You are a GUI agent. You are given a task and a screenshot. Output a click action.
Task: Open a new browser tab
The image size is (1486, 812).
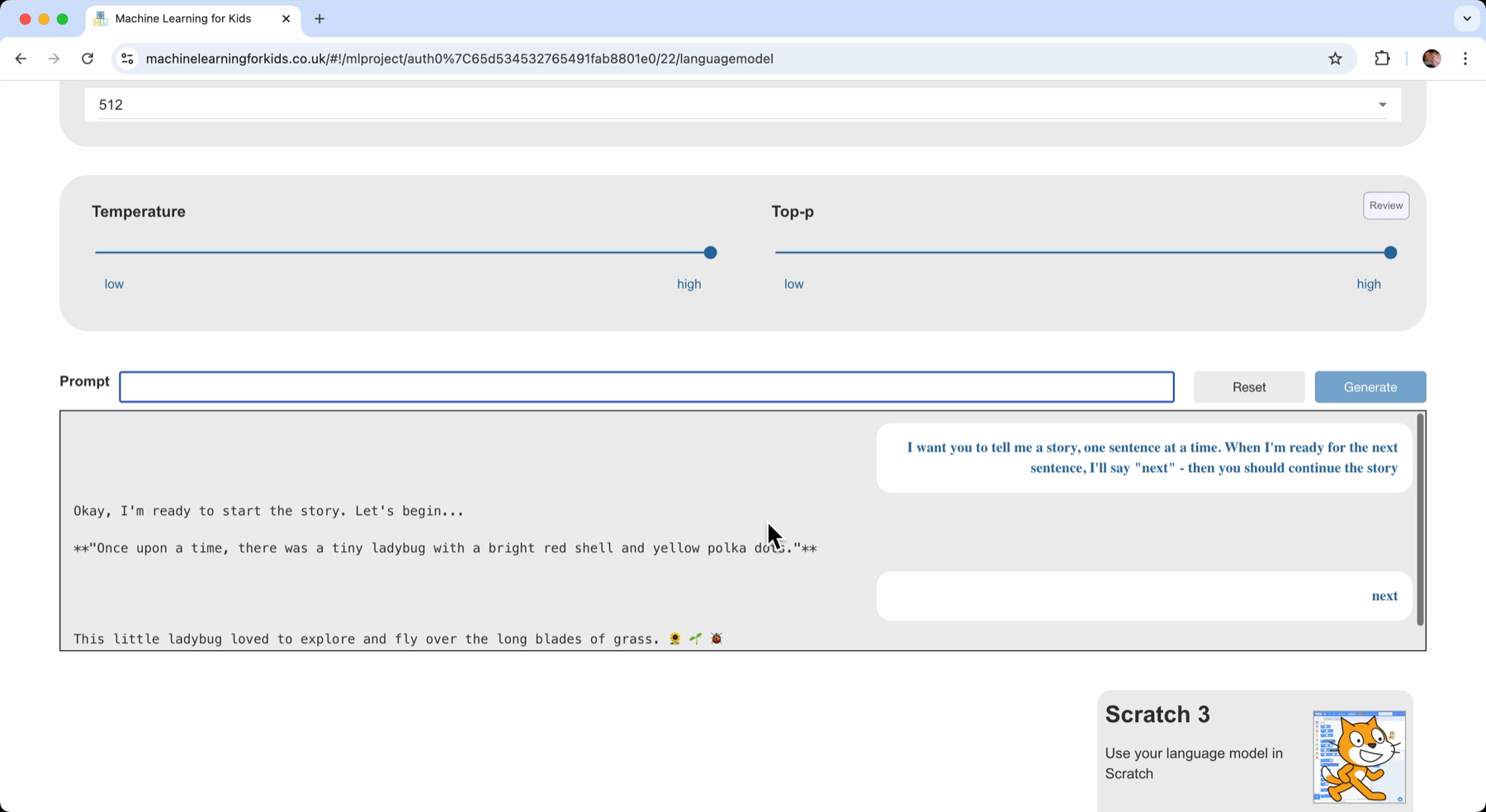coord(319,19)
